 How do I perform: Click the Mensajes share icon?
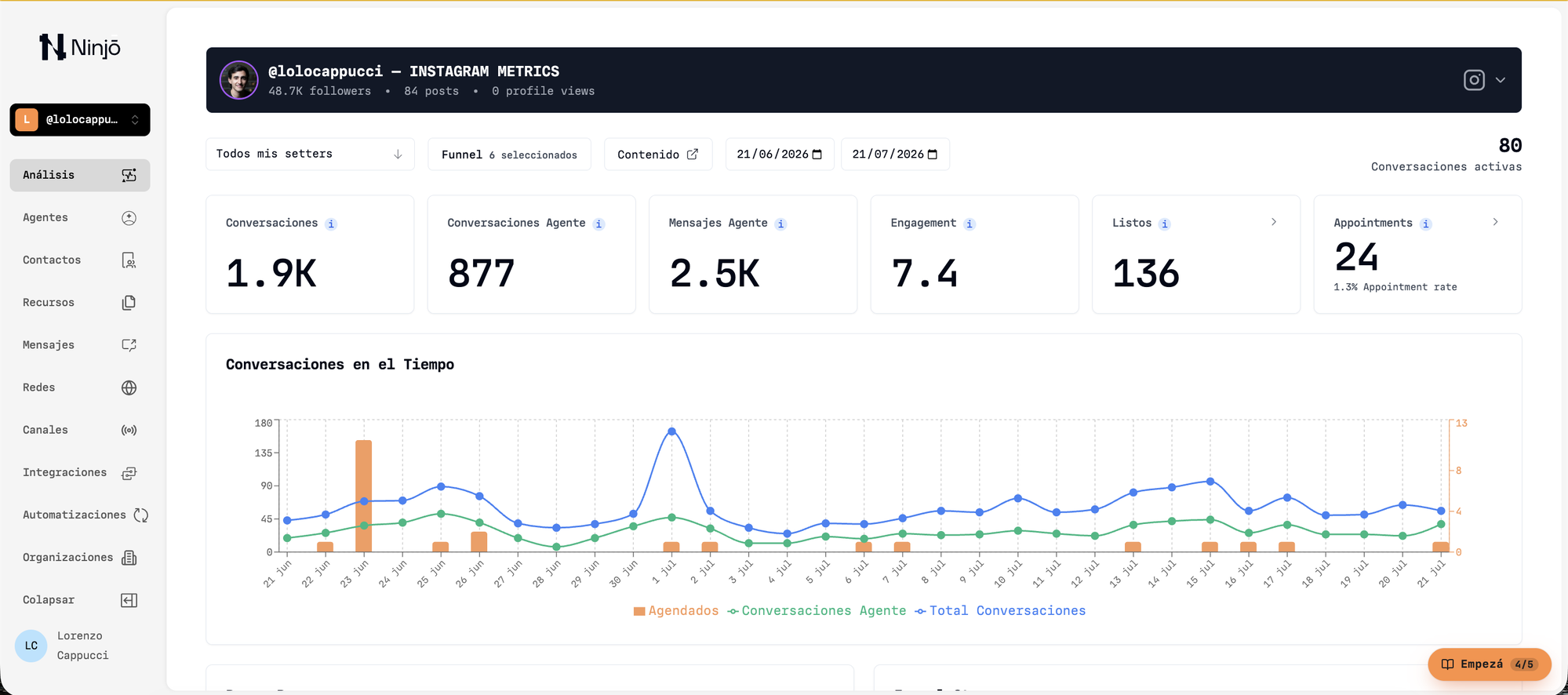(129, 345)
